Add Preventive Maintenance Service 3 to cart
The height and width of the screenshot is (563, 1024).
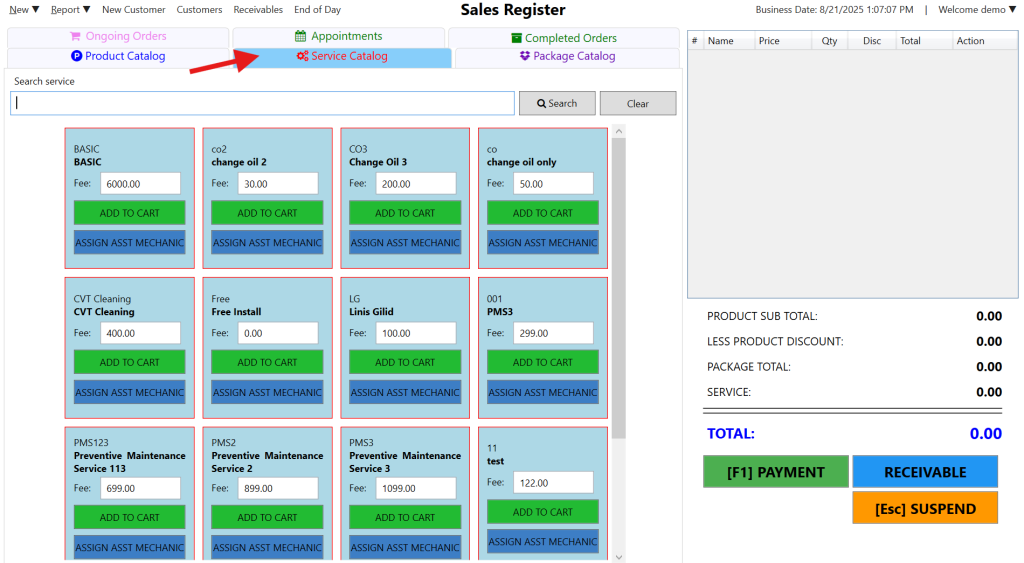pos(405,517)
